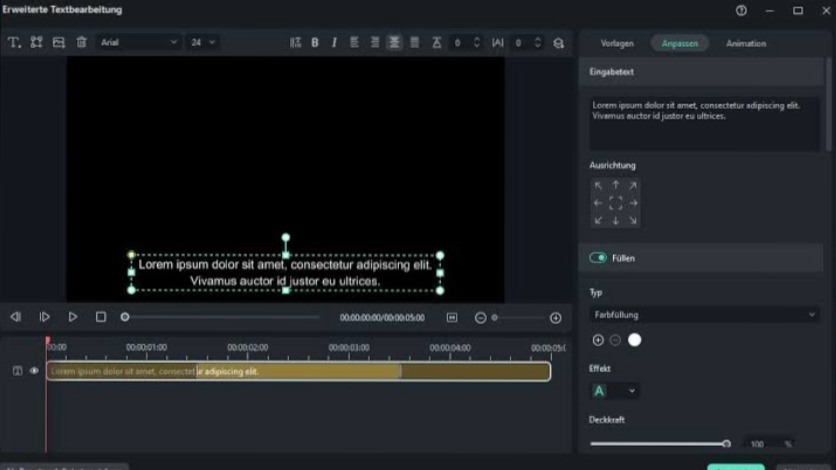Viewport: 836px width, 470px height.
Task: Center text in the frame
Action: (x=616, y=203)
